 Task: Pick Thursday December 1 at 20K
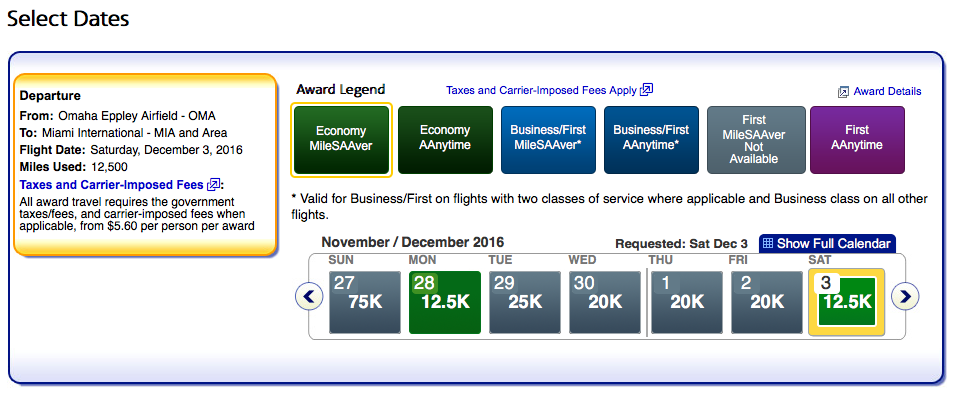[x=687, y=303]
